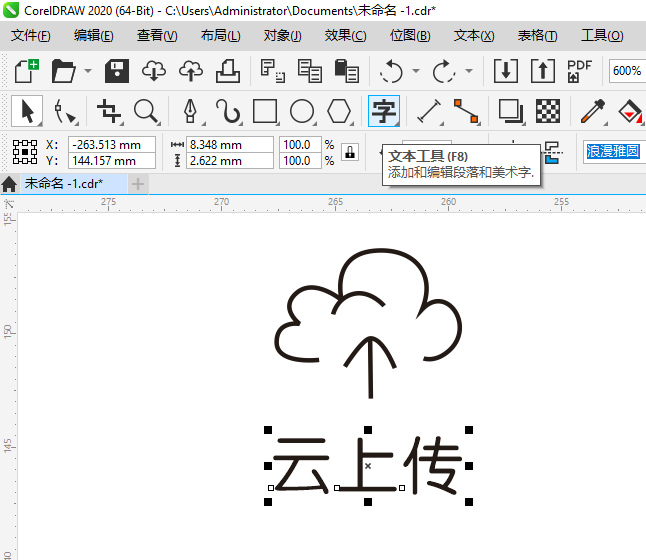Click the Save floppy disk icon
This screenshot has height=560, width=646.
(x=117, y=71)
